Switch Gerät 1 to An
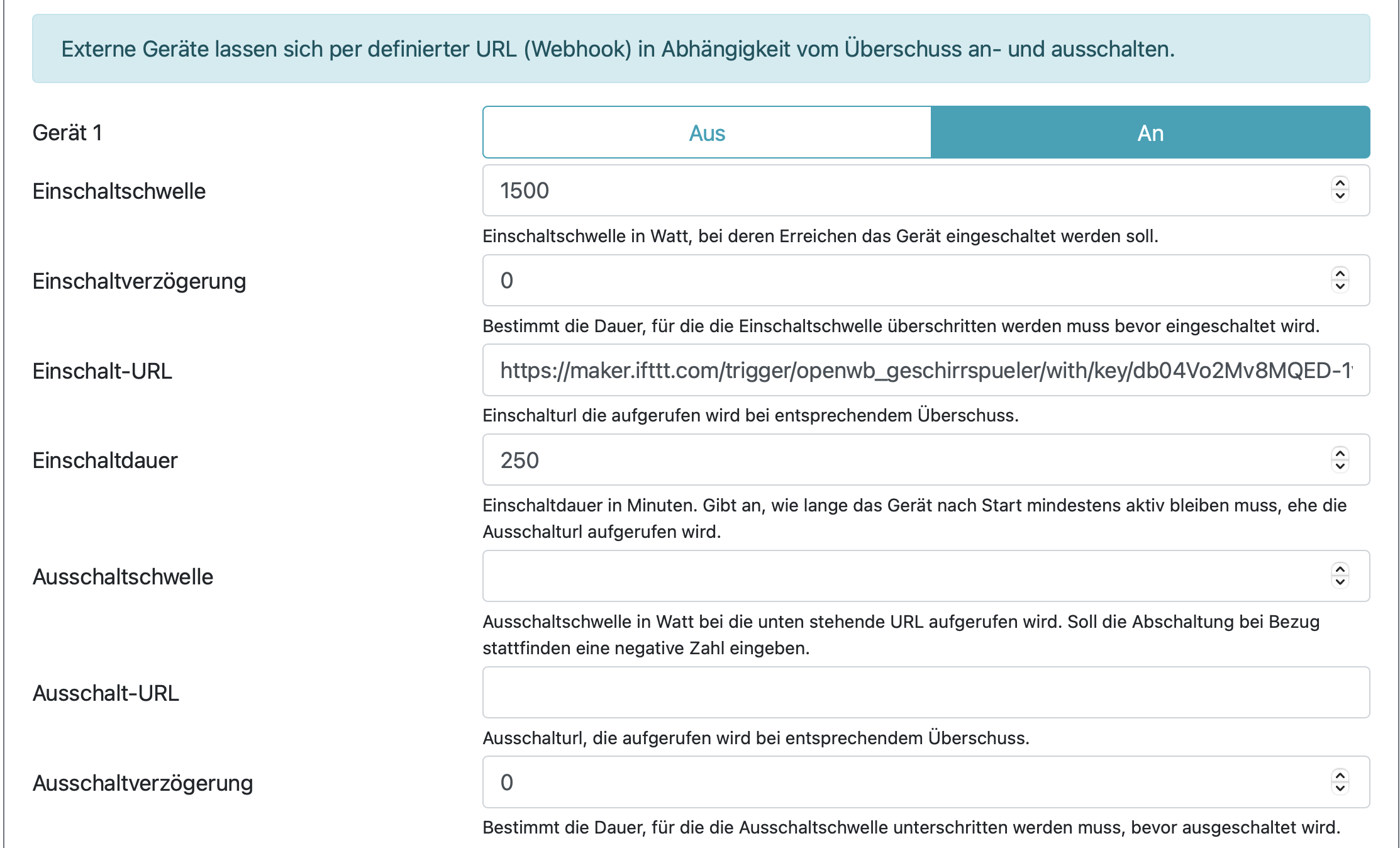 tap(1150, 133)
